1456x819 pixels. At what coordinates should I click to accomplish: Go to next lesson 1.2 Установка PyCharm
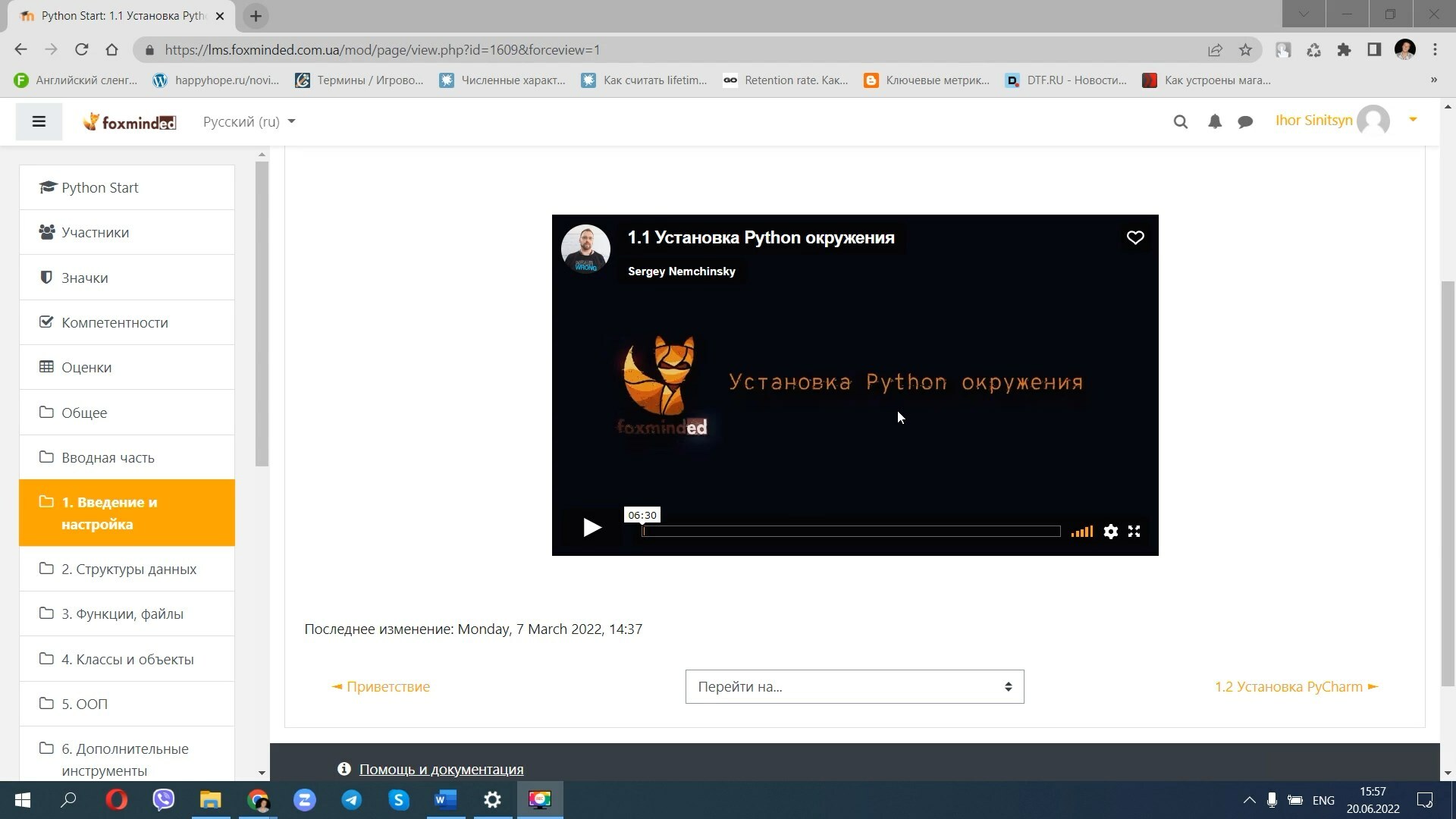(1295, 686)
